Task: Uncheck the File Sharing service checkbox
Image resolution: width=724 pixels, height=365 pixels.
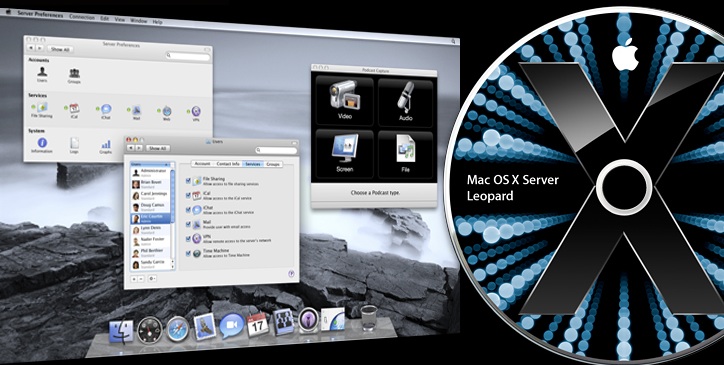Action: [x=188, y=181]
